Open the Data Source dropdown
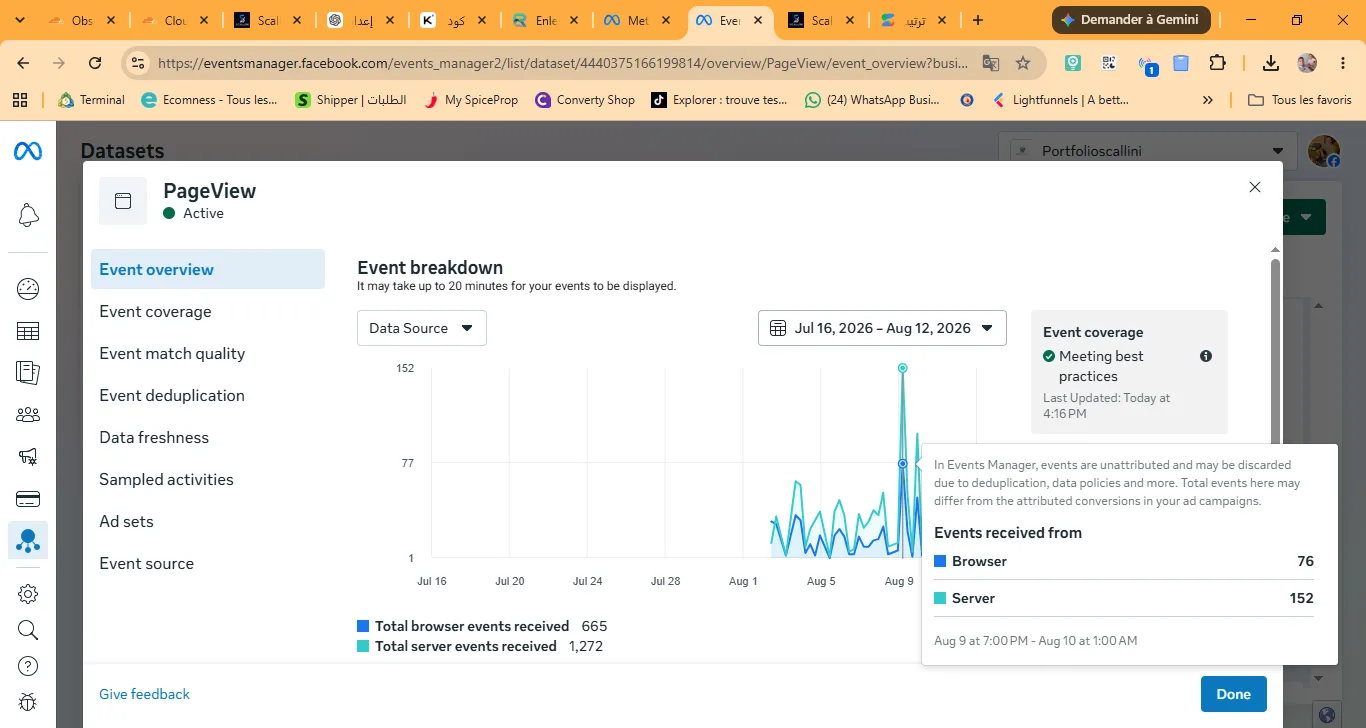 coord(422,328)
